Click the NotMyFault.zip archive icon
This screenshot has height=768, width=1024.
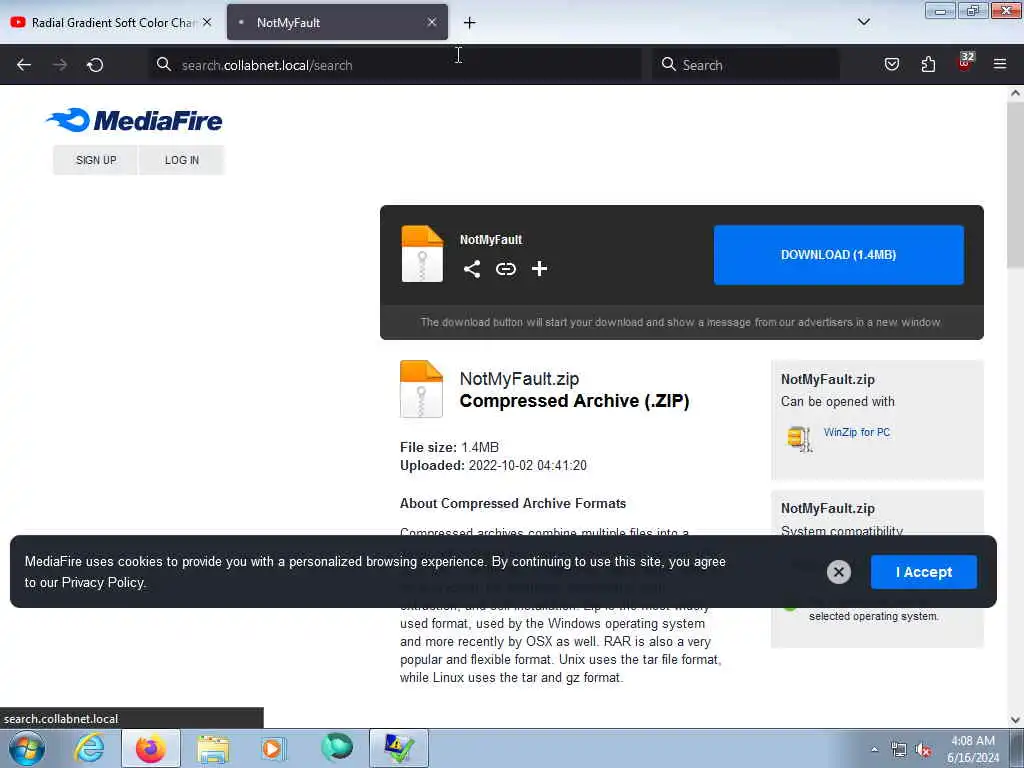[421, 389]
